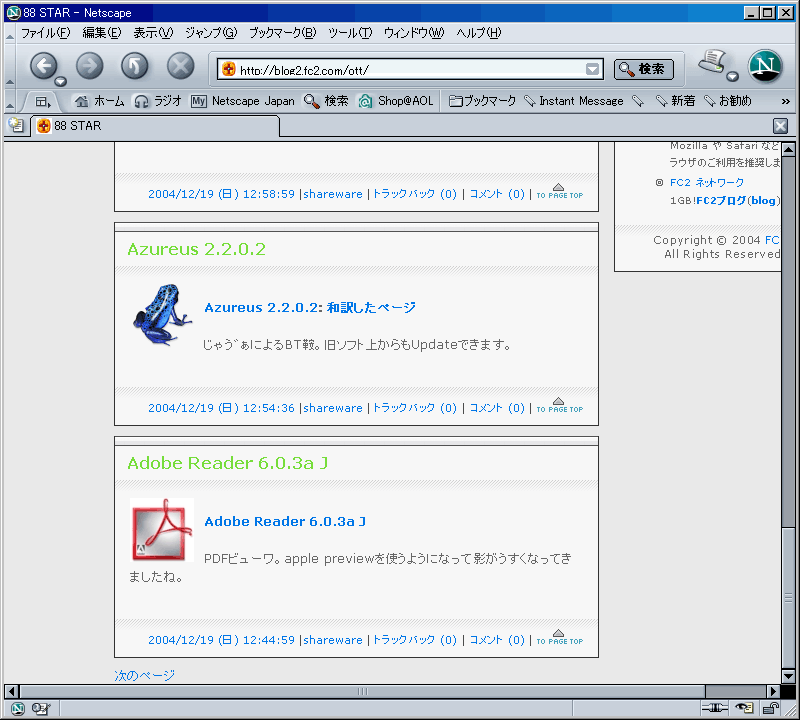Open the 編集(E) menu
Screen dimensions: 800x720
102,33
